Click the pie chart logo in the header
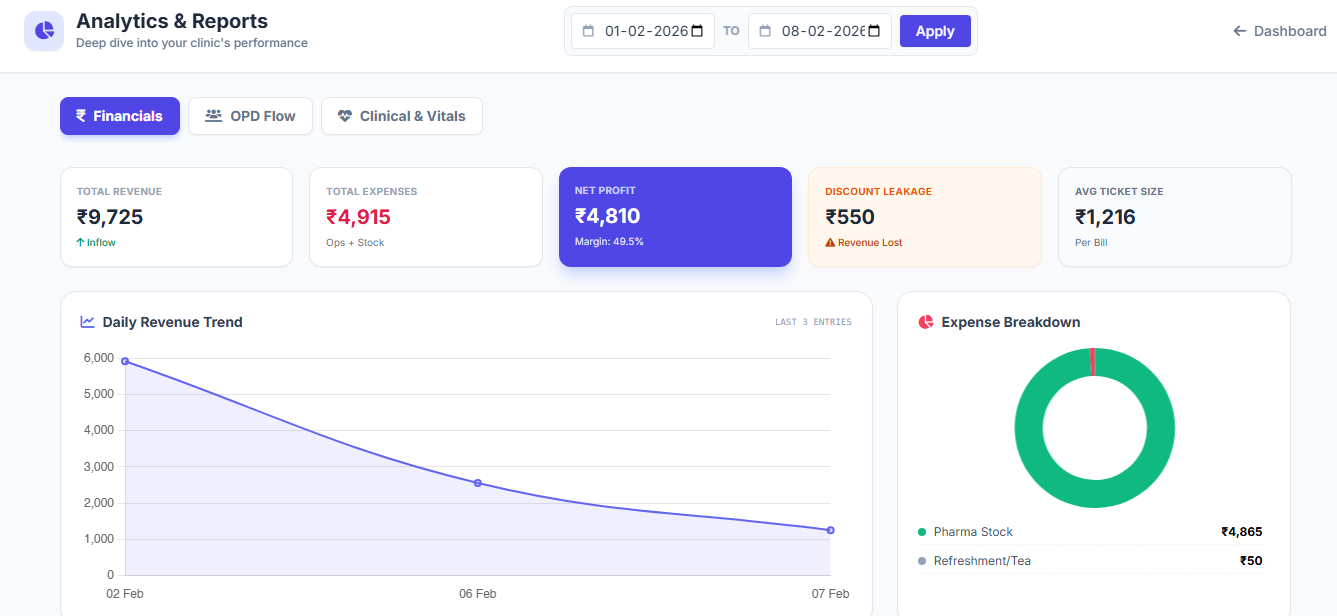1337x616 pixels. coord(43,31)
